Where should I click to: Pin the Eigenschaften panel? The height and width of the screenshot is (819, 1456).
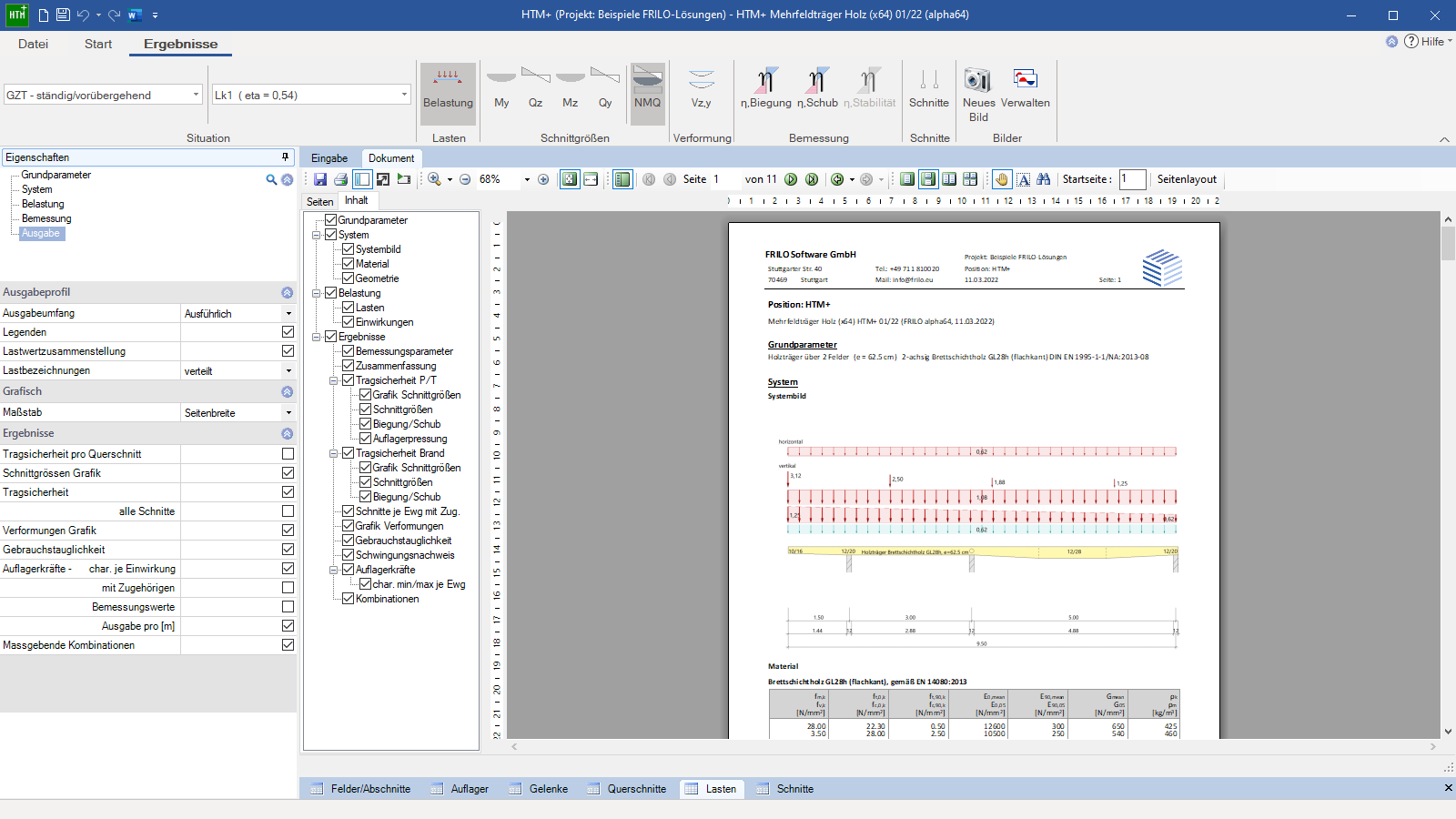pos(286,157)
